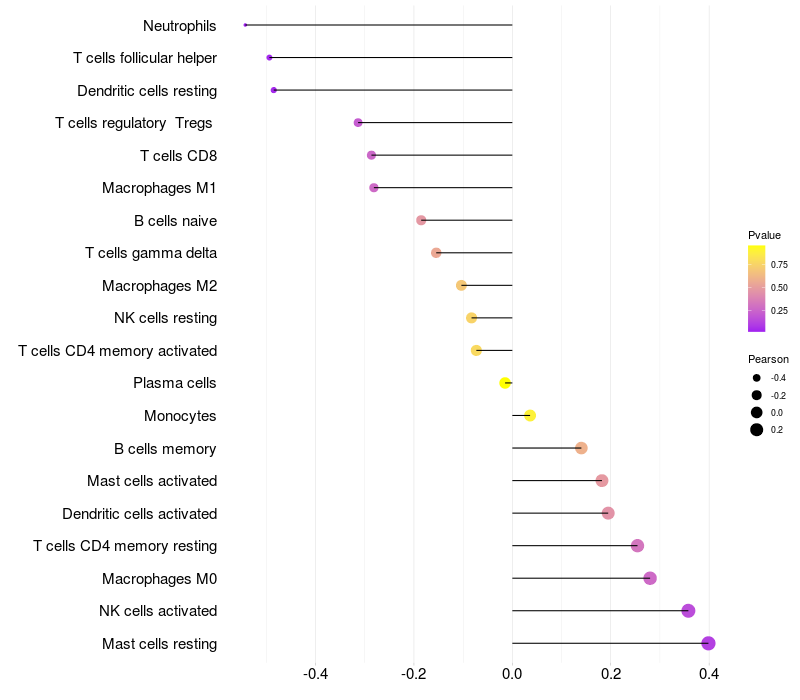Select the T cells regulatory Tregs dot
The height and width of the screenshot is (700, 800).
358,122
